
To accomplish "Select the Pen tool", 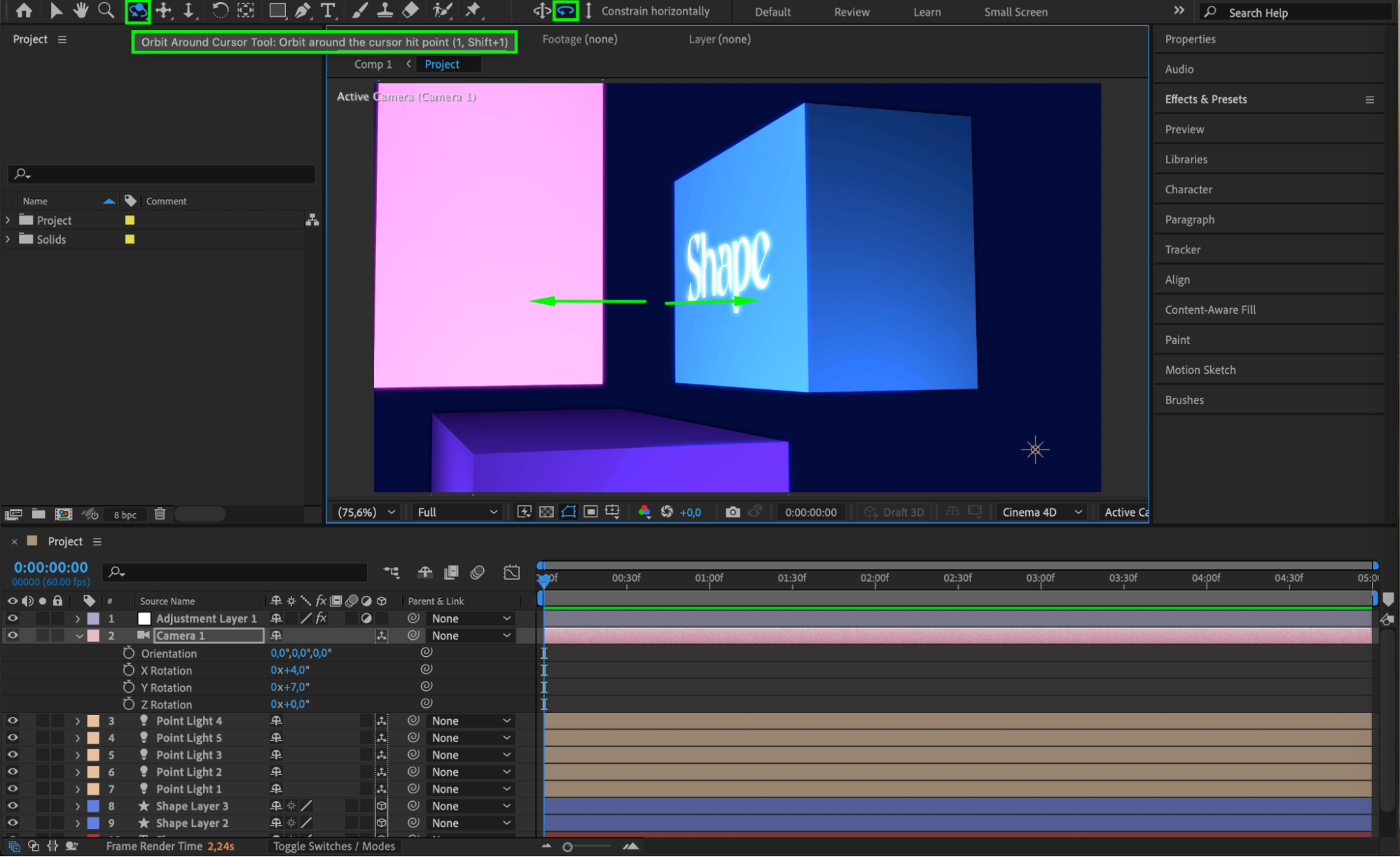I will tap(303, 11).
